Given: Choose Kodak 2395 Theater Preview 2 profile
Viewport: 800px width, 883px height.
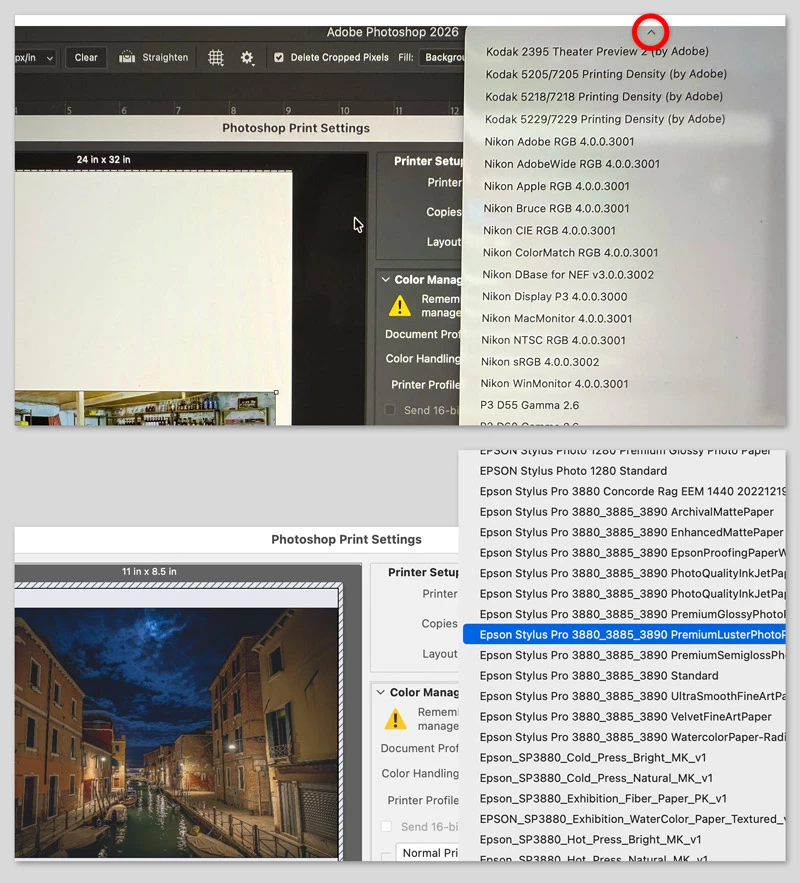Looking at the screenshot, I should pyautogui.click(x=597, y=51).
